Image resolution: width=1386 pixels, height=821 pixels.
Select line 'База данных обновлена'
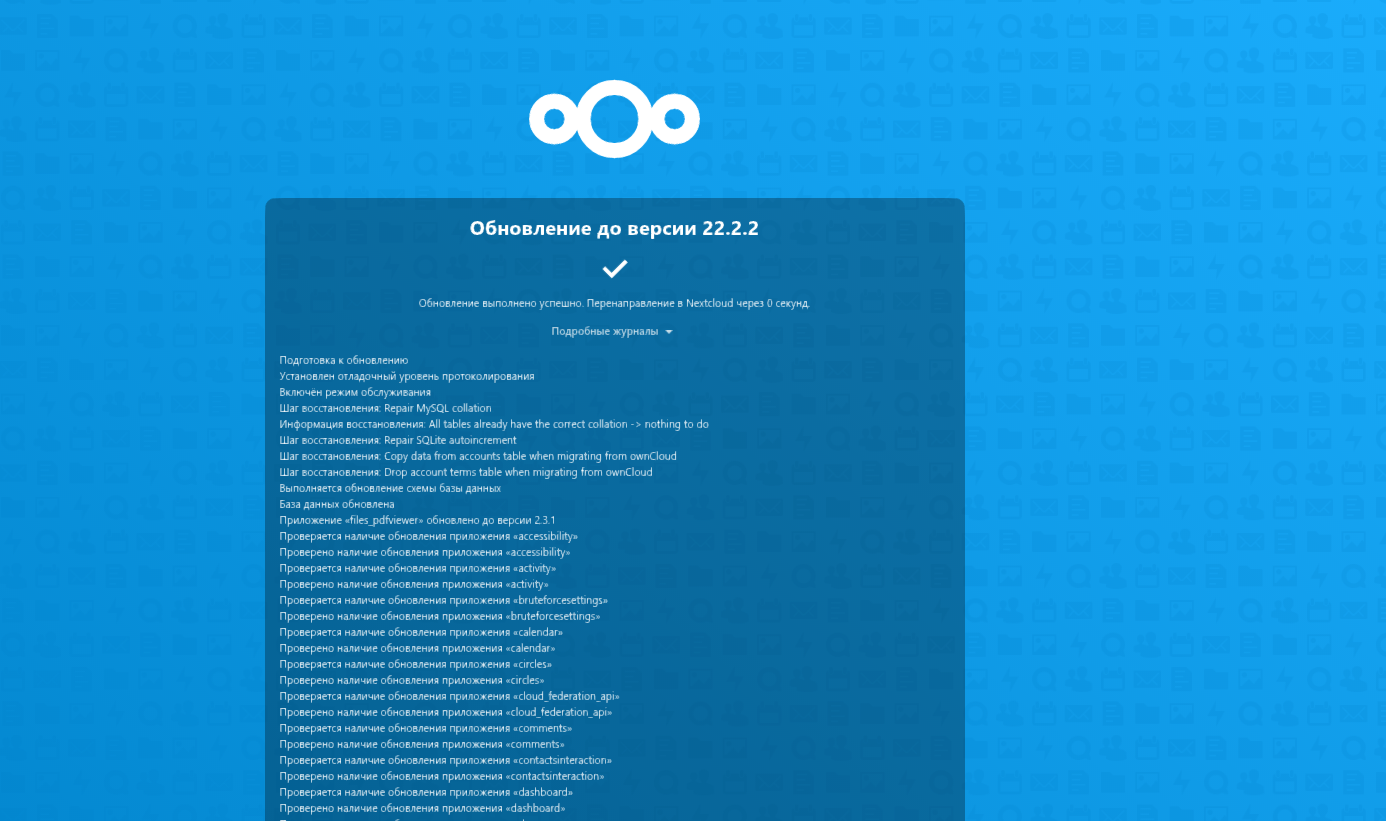(x=337, y=504)
